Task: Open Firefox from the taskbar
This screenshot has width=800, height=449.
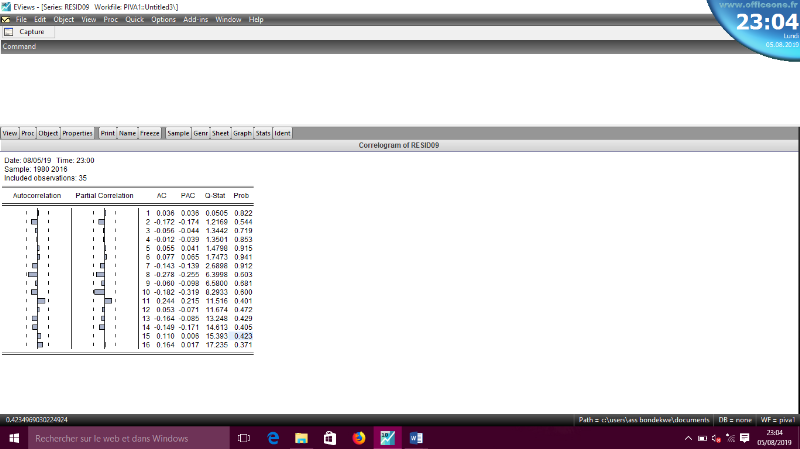Action: tap(358, 438)
